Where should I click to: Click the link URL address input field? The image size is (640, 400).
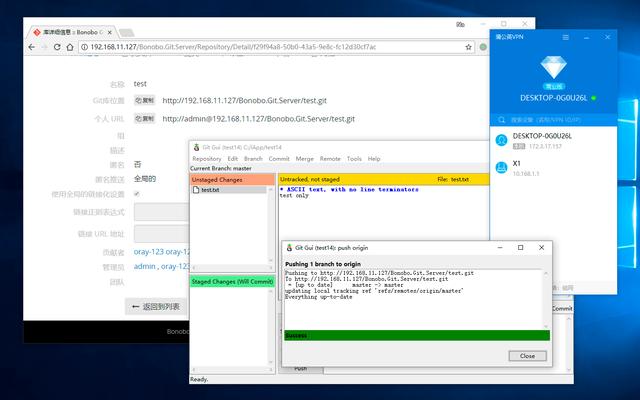click(162, 234)
